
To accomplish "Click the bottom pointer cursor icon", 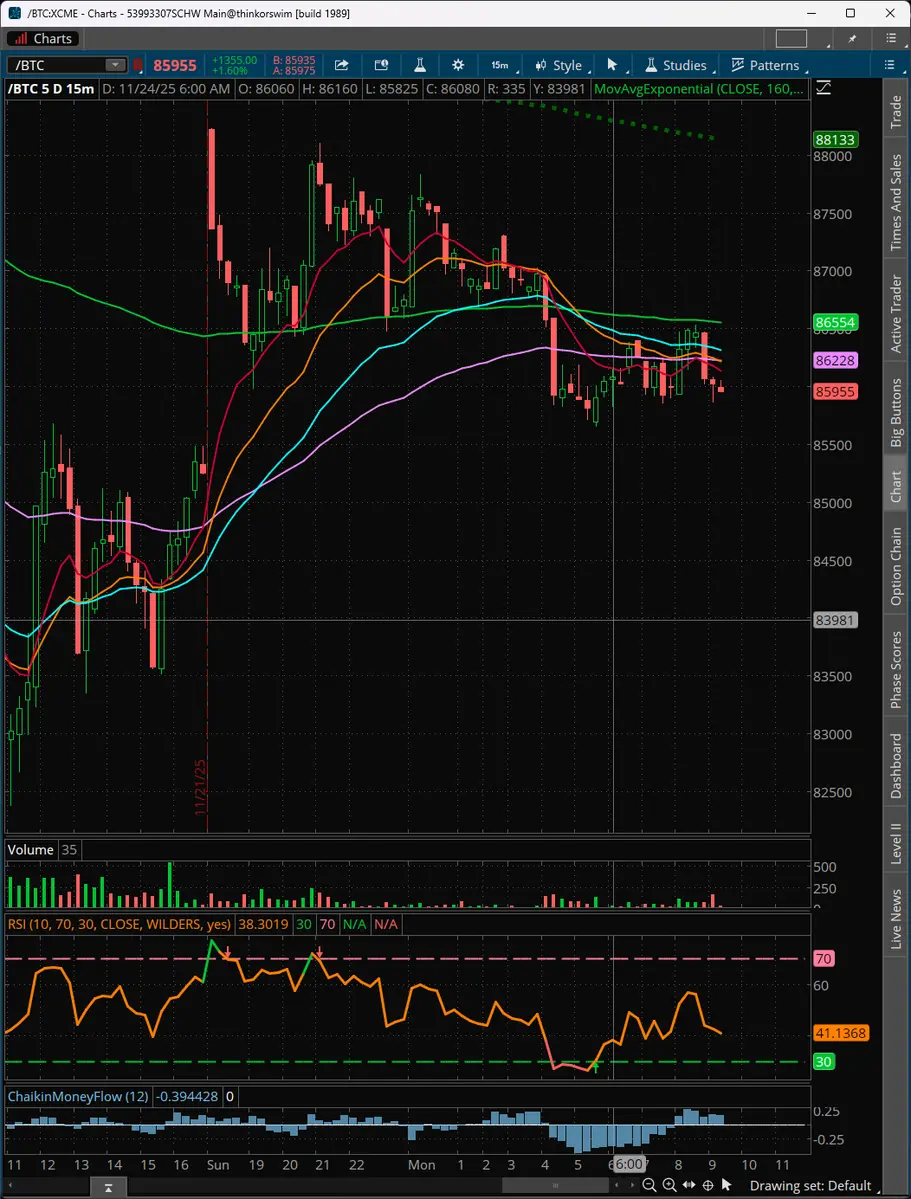I will point(727,1185).
